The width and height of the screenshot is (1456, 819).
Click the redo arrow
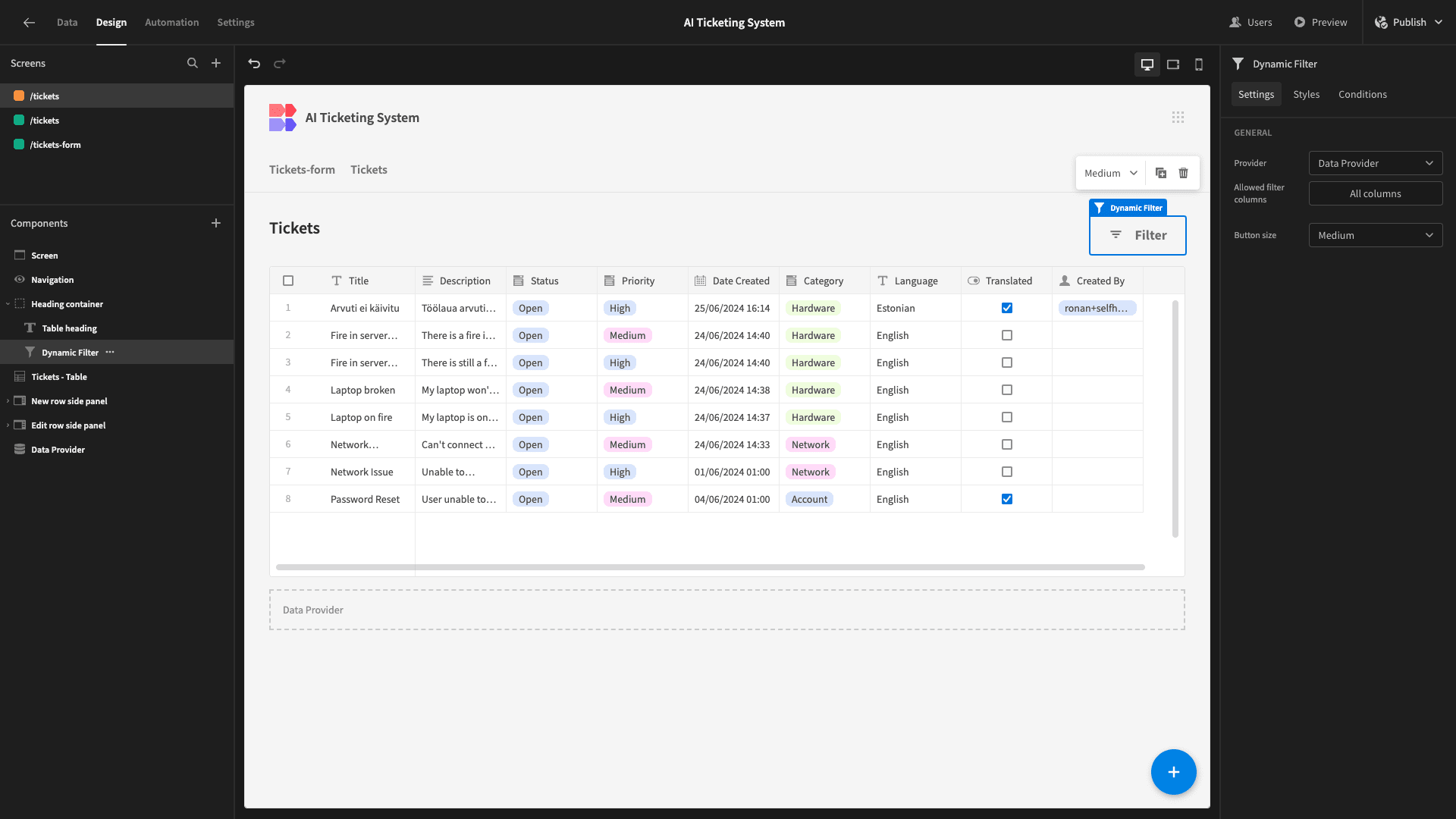280,64
